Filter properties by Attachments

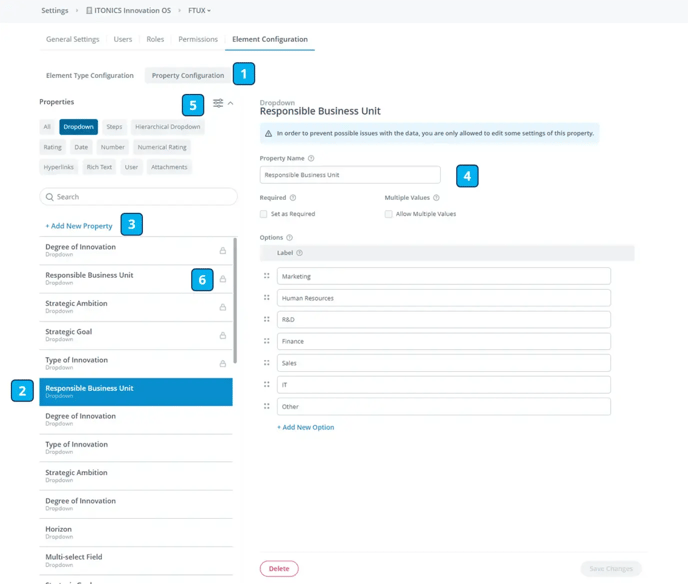169,167
